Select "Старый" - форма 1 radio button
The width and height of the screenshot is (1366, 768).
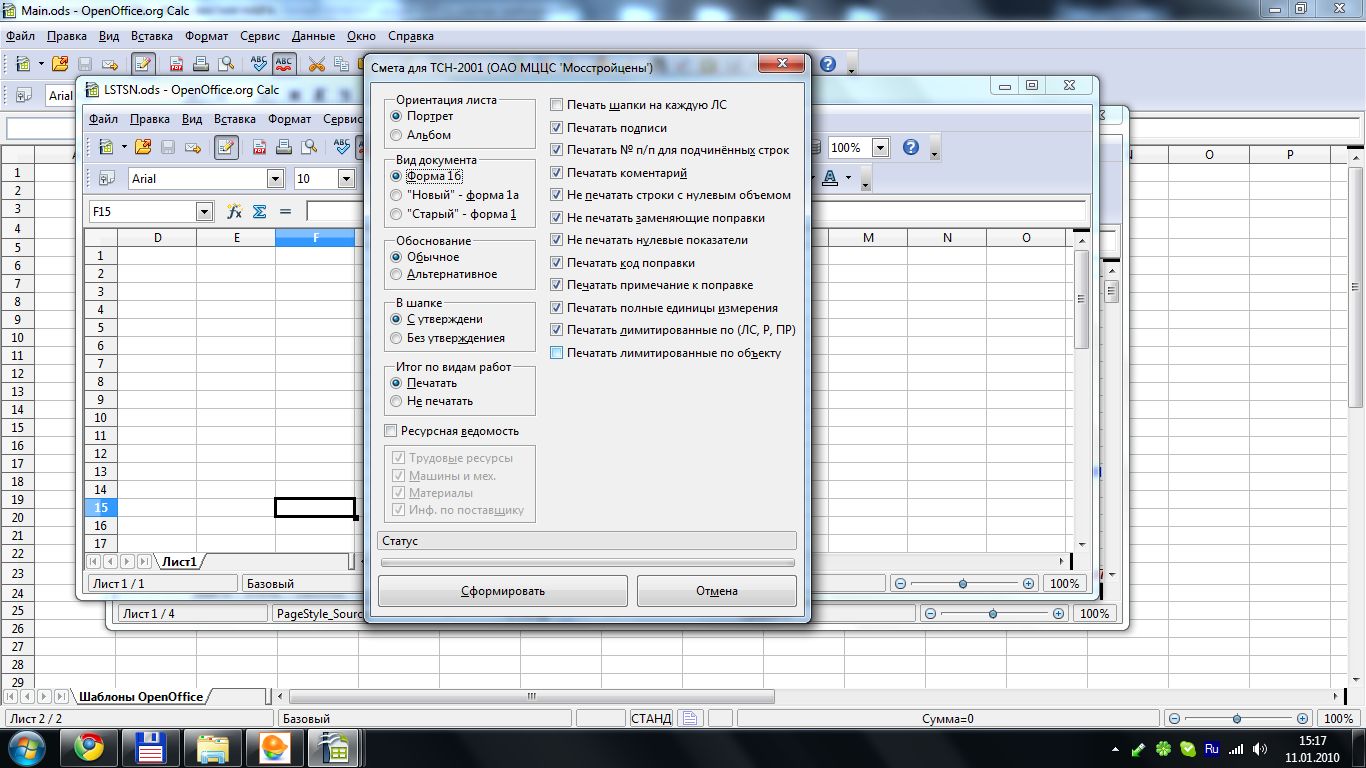click(x=454, y=214)
